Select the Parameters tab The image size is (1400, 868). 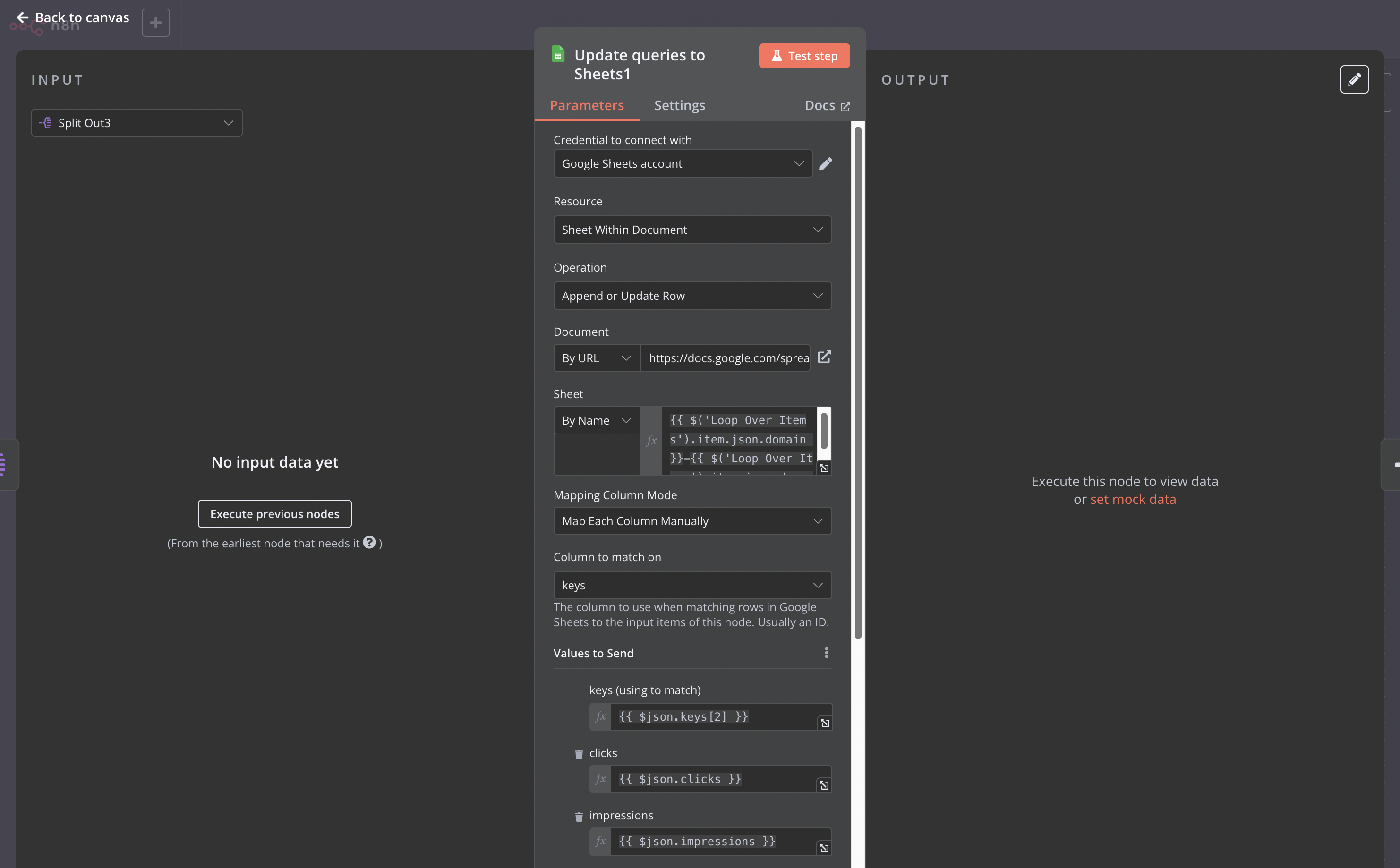tap(586, 105)
